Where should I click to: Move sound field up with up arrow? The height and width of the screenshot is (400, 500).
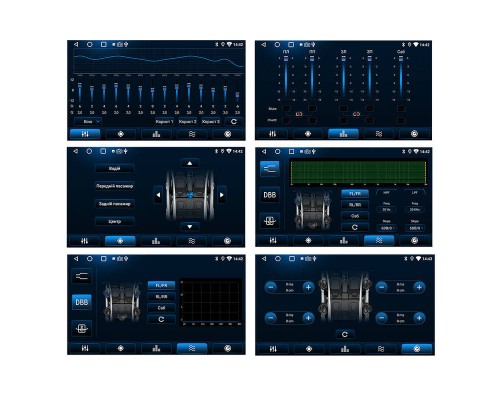click(190, 163)
